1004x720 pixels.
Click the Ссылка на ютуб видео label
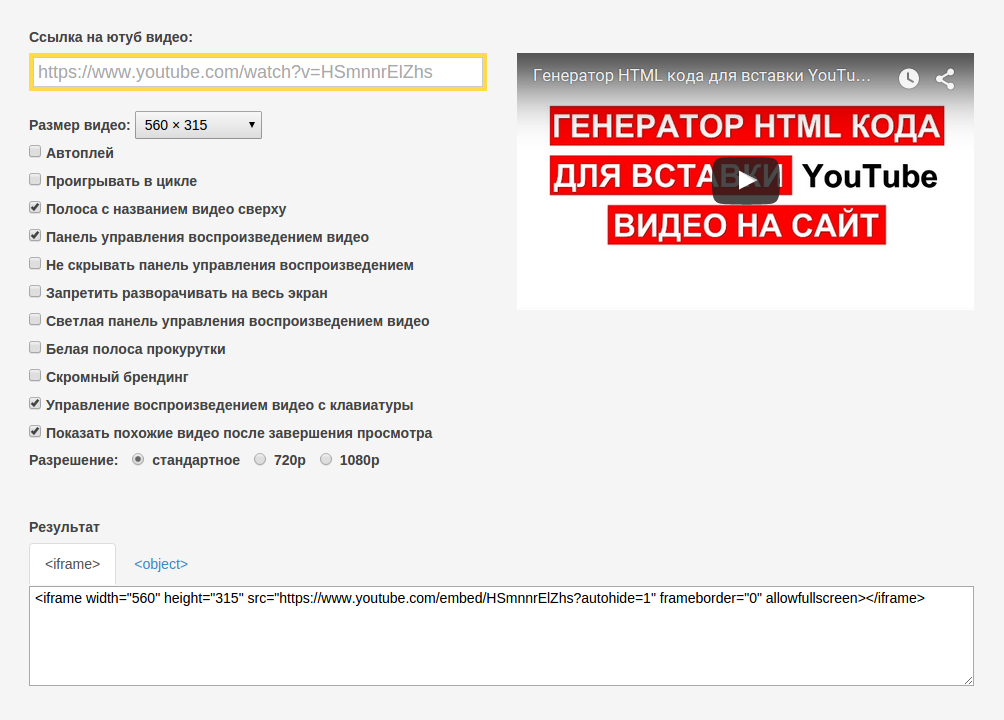[111, 37]
